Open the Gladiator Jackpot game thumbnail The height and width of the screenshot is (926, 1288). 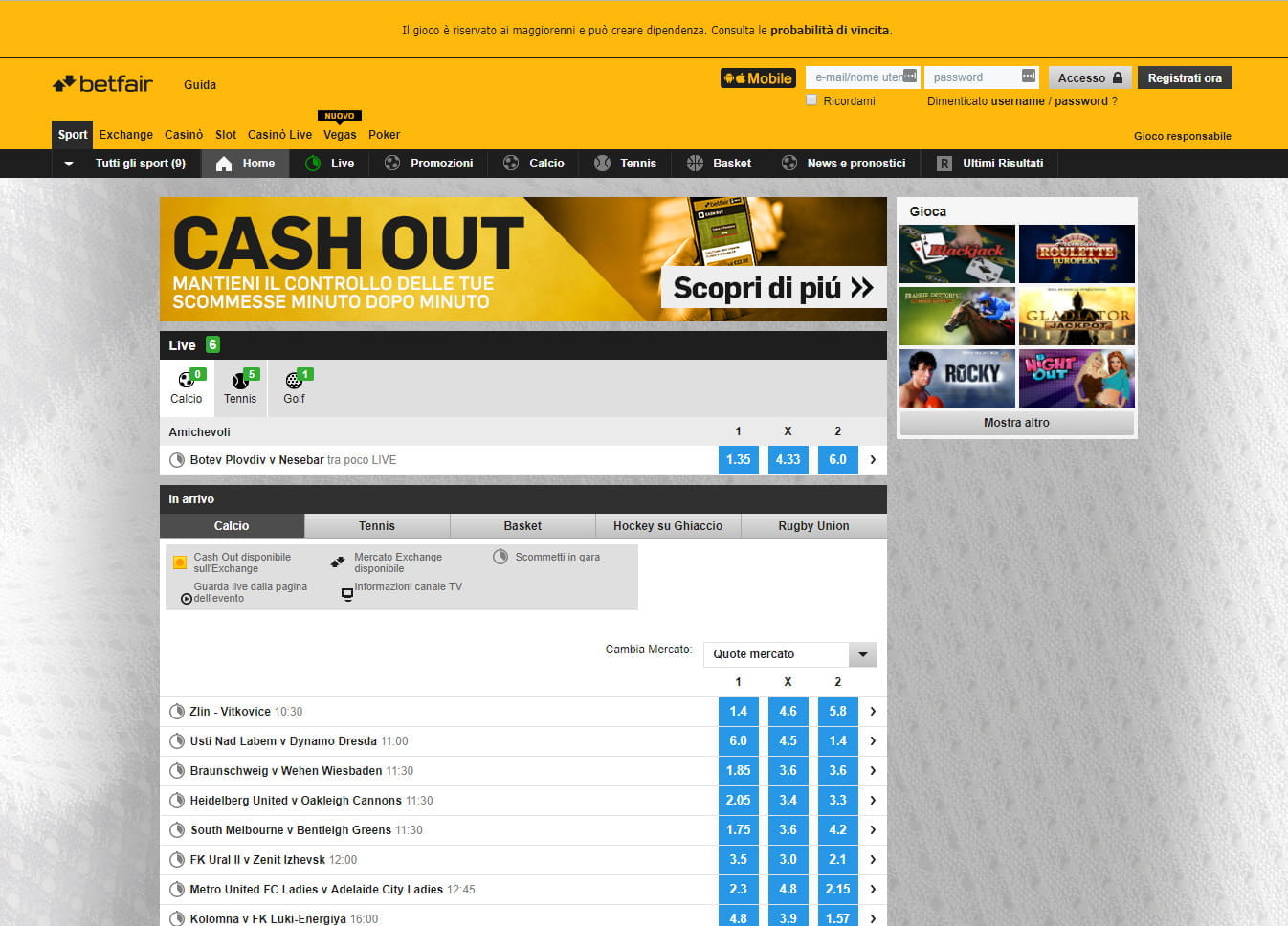click(x=1077, y=317)
